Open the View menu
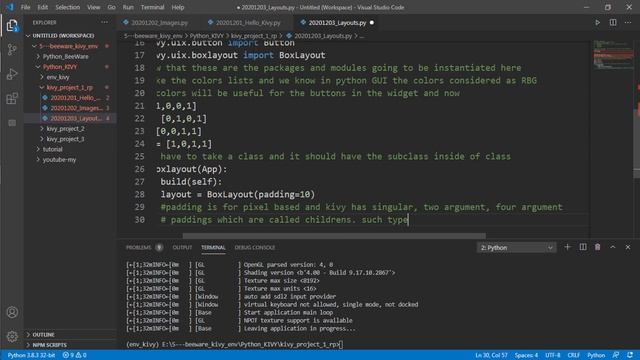 coord(93,7)
